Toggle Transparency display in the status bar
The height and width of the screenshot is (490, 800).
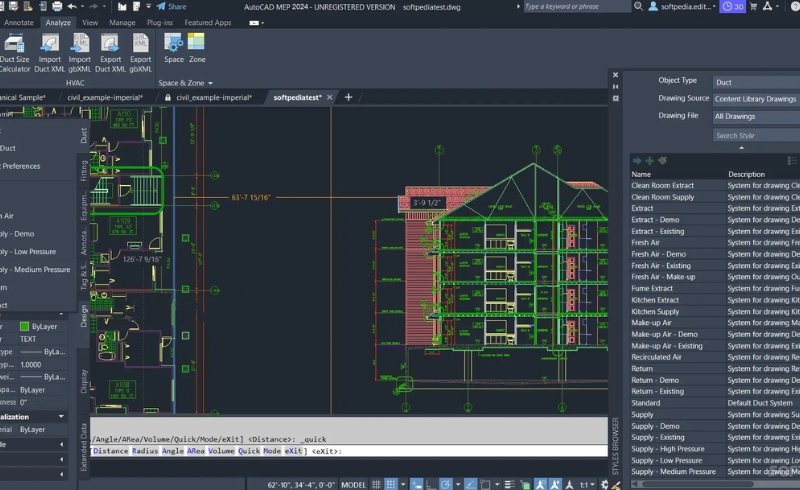(x=525, y=484)
